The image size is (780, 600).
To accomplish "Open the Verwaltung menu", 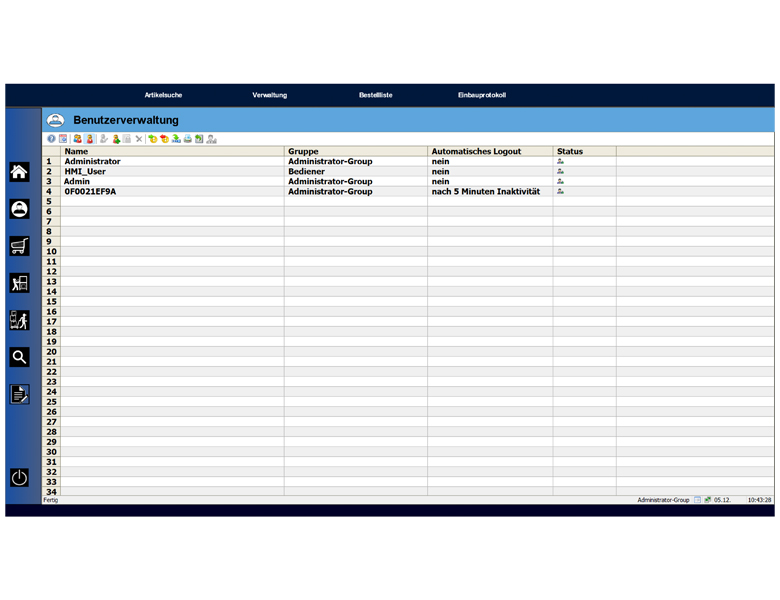I will 270,95.
